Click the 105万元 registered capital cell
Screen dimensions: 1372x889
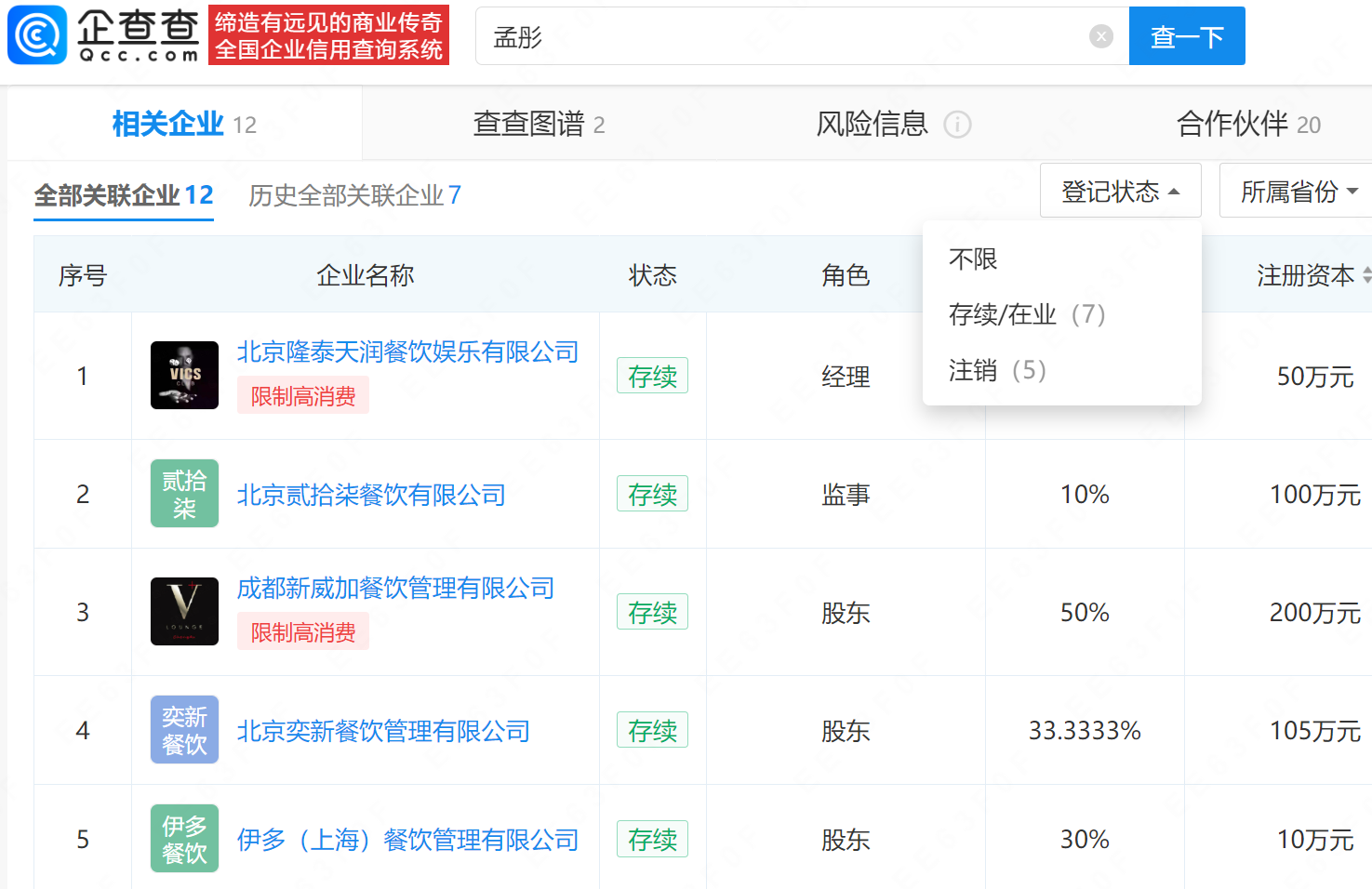tap(1315, 731)
